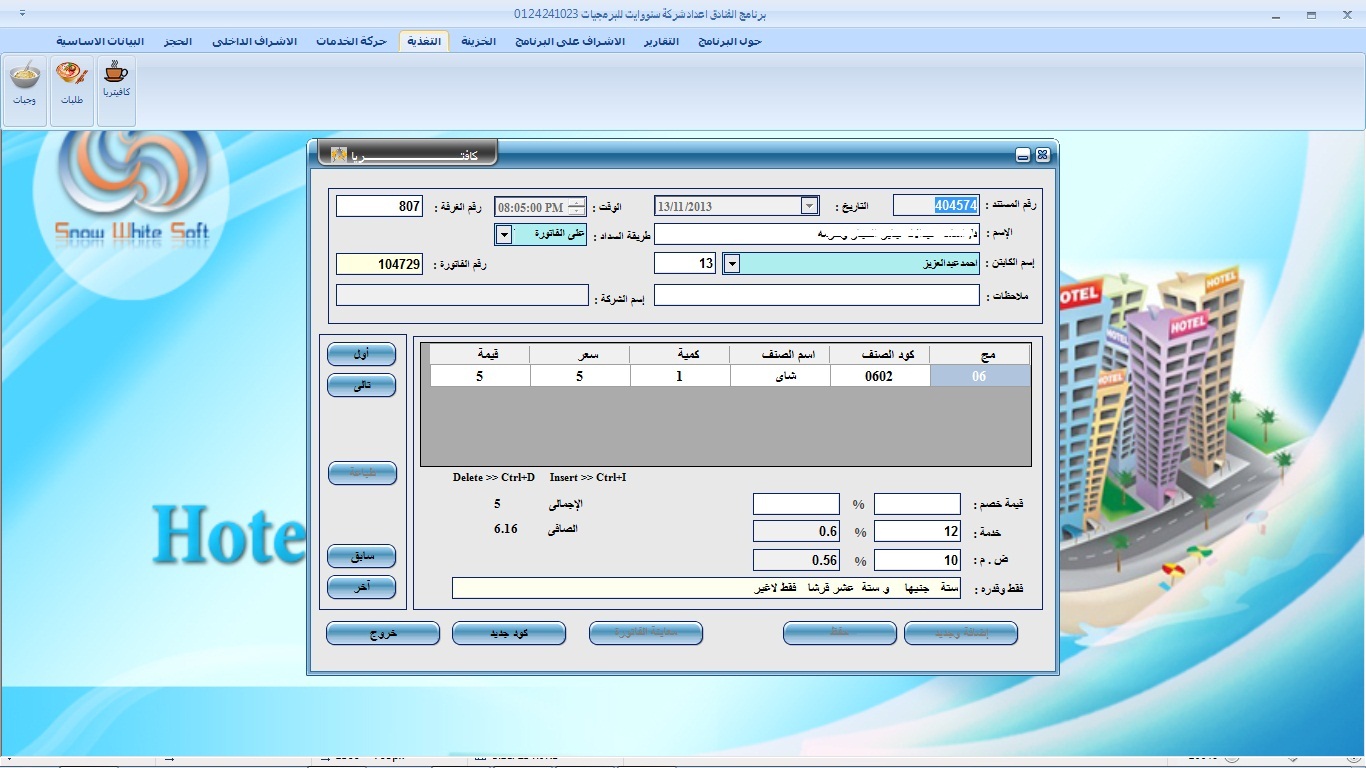
Task: Open the payment method dropdown
Action: point(504,235)
